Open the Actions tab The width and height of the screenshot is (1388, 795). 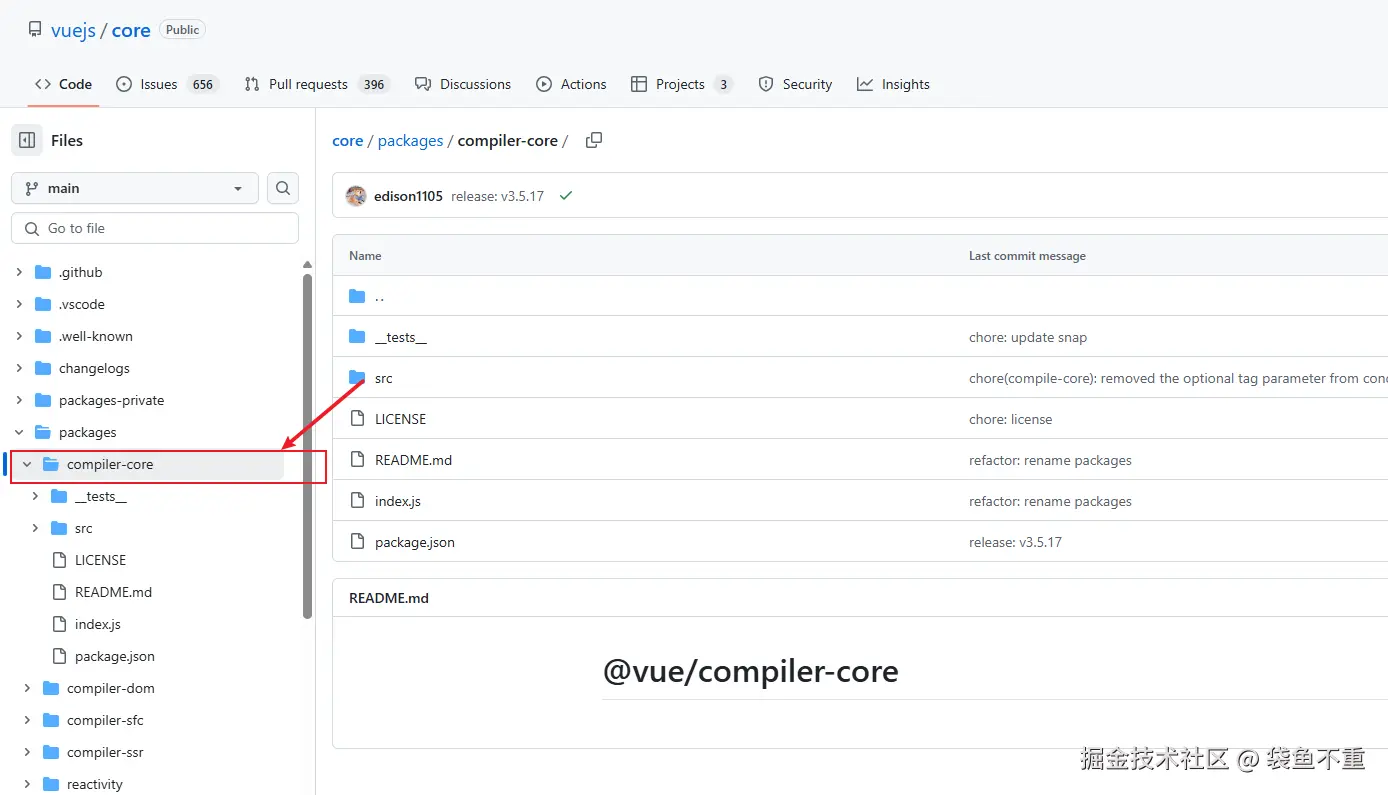point(571,84)
